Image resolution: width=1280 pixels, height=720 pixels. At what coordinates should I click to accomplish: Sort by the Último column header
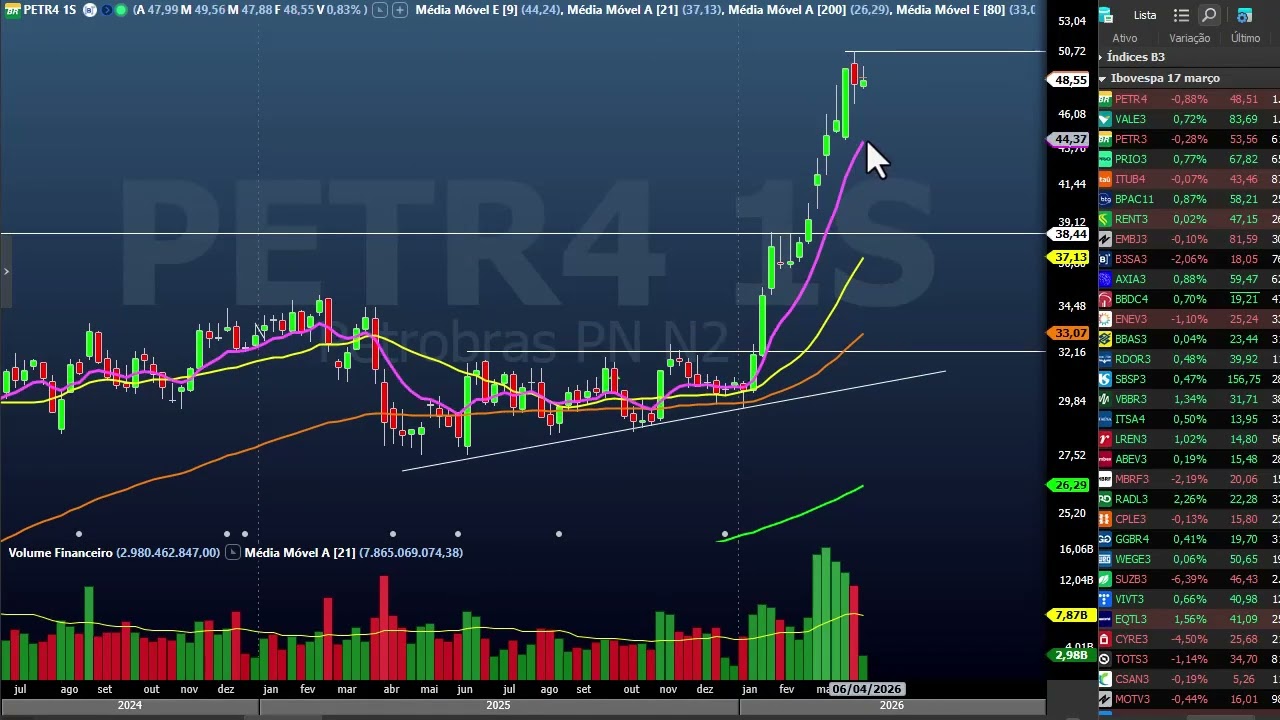pos(1245,38)
